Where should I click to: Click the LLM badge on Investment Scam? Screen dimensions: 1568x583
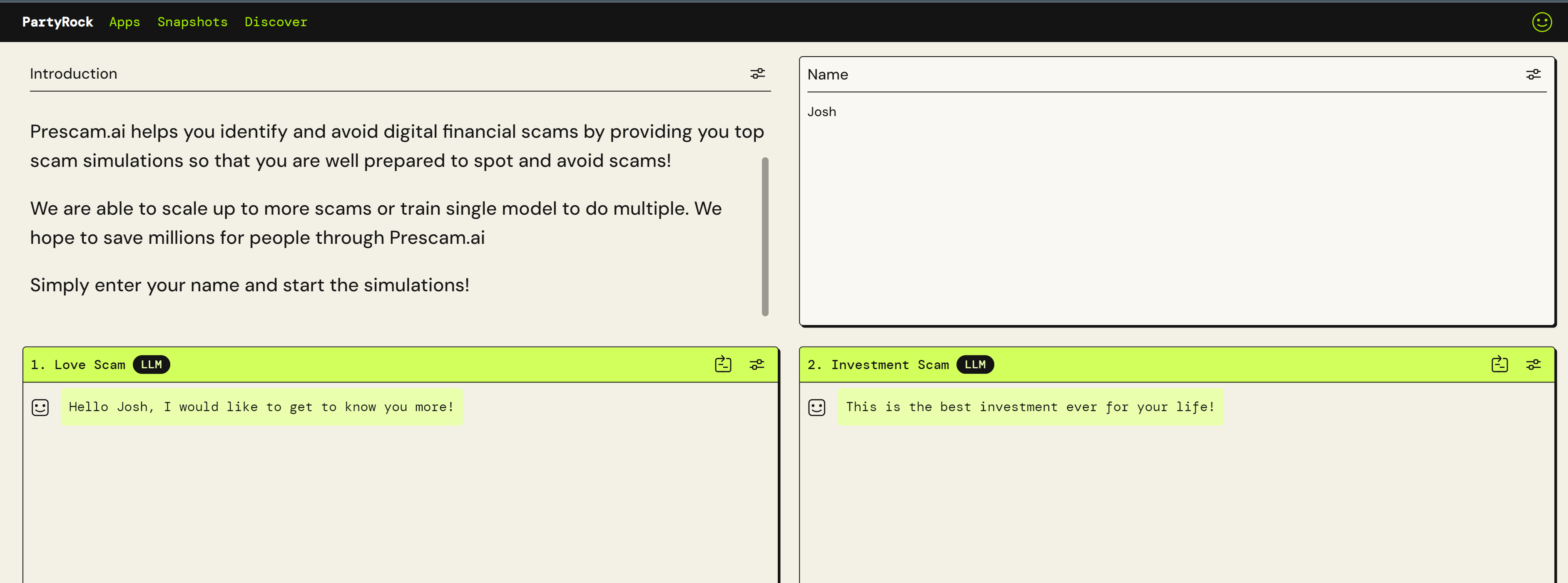point(975,364)
